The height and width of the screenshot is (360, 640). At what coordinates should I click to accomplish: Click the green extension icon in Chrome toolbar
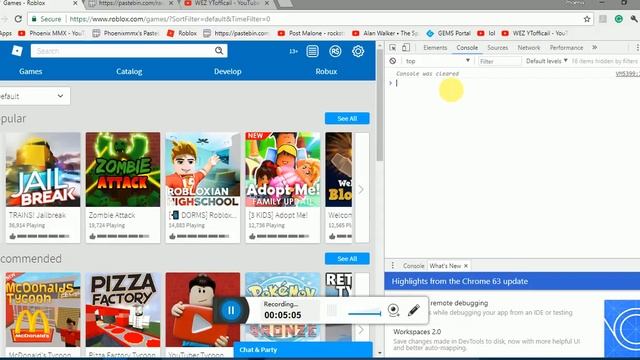[x=619, y=19]
